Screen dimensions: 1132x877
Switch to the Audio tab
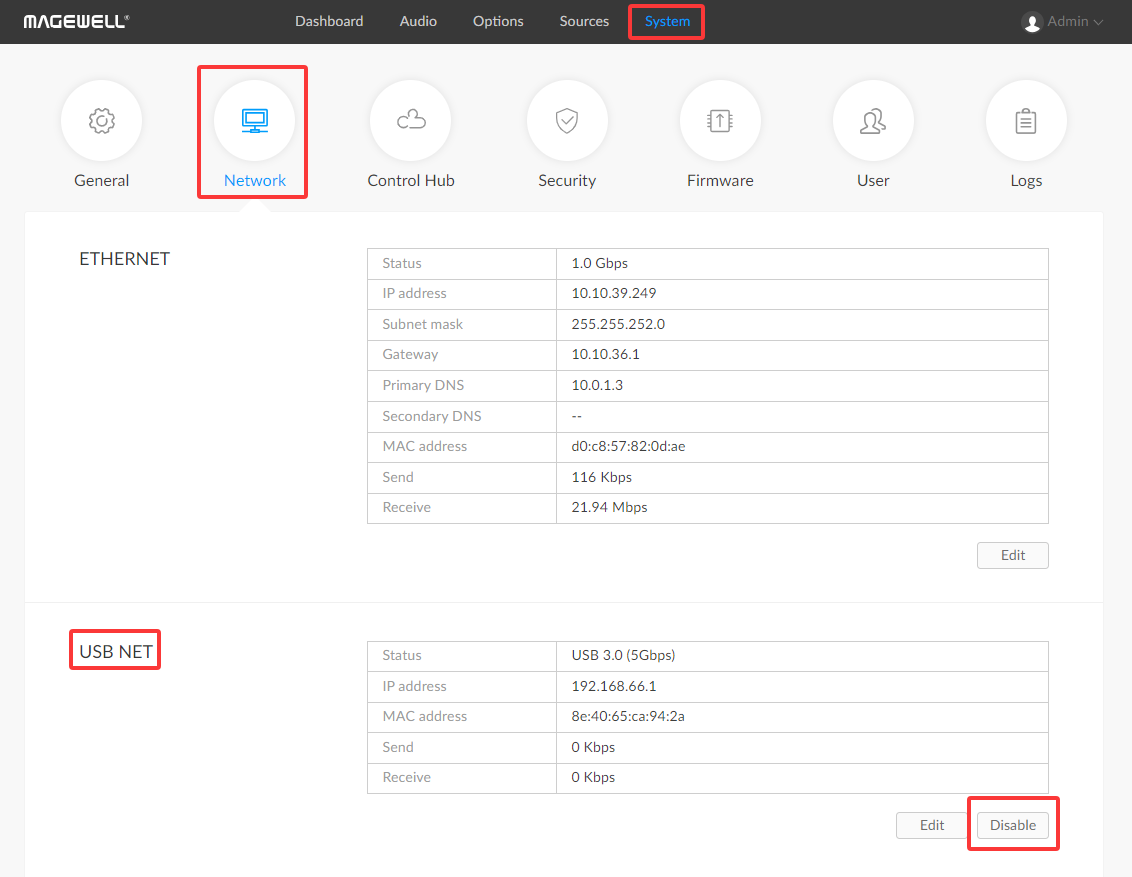[418, 21]
